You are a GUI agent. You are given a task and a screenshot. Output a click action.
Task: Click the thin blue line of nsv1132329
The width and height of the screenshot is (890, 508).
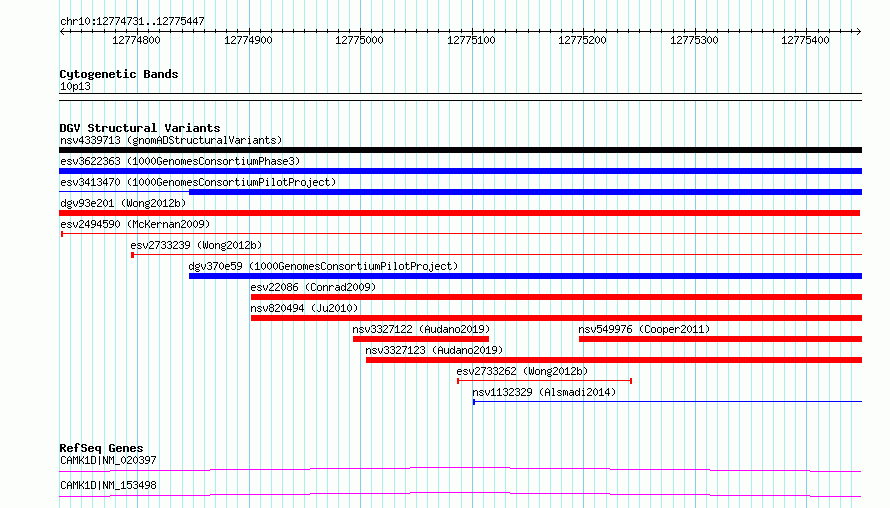pyautogui.click(x=668, y=402)
